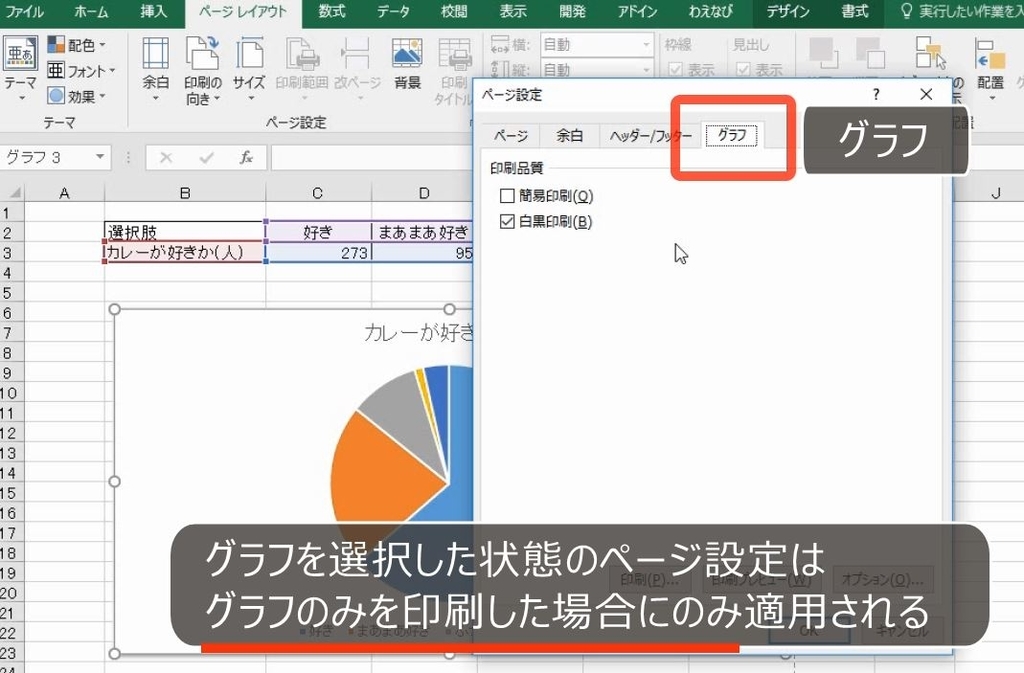Viewport: 1024px width, 673px height.
Task: Switch to the 余白 tab in dialog
Action: point(569,135)
